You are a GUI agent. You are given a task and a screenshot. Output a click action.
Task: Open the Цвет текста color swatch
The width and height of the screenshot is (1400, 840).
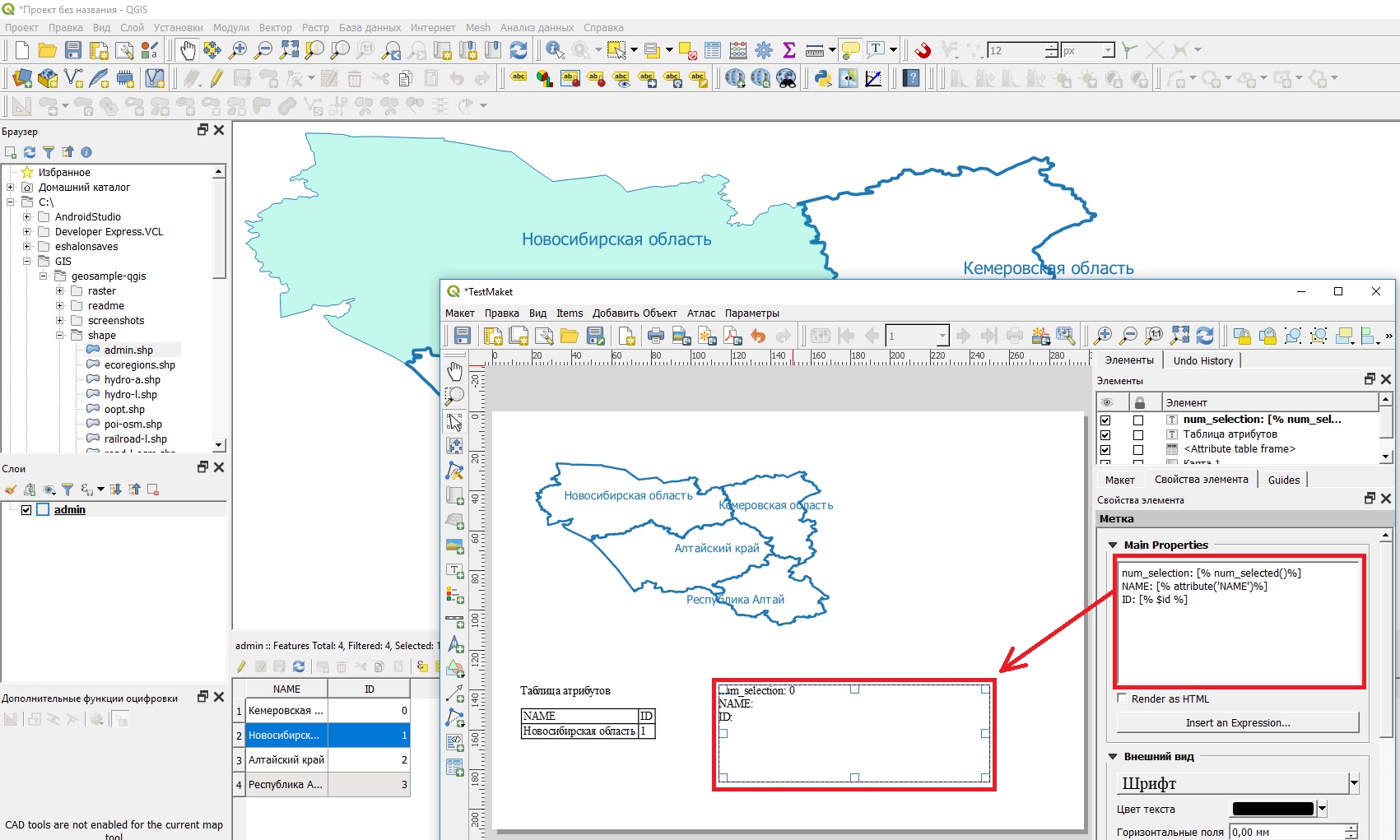pyautogui.click(x=1272, y=809)
